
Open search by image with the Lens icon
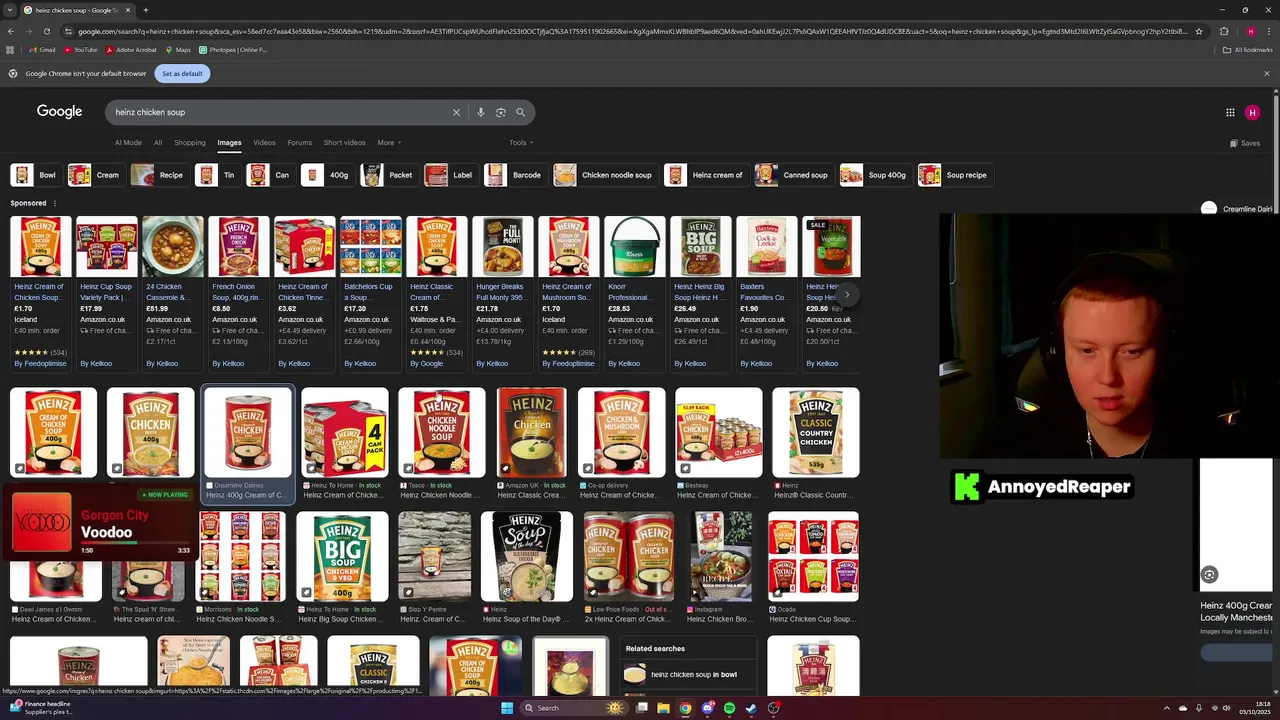(500, 112)
